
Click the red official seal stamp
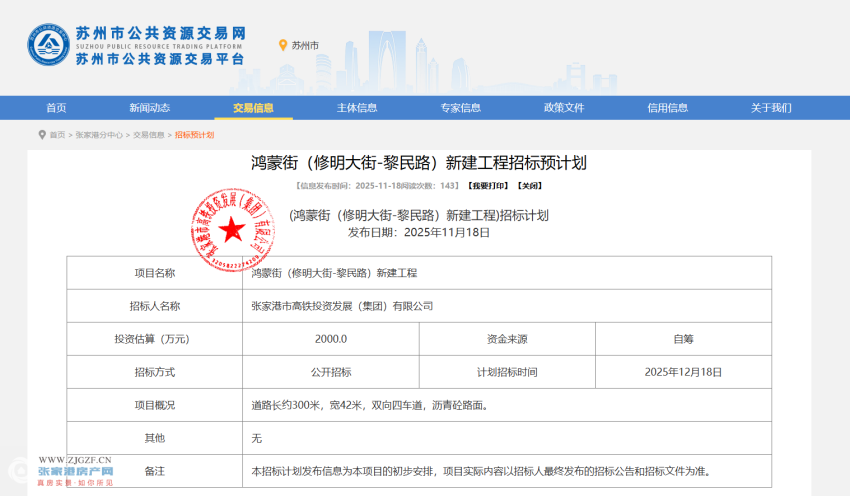click(233, 228)
